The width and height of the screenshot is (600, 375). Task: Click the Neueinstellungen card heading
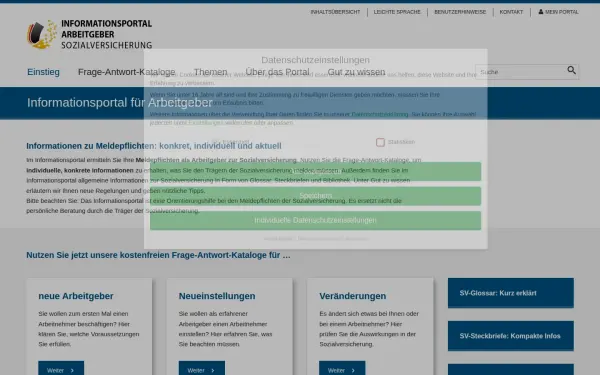(x=217, y=296)
